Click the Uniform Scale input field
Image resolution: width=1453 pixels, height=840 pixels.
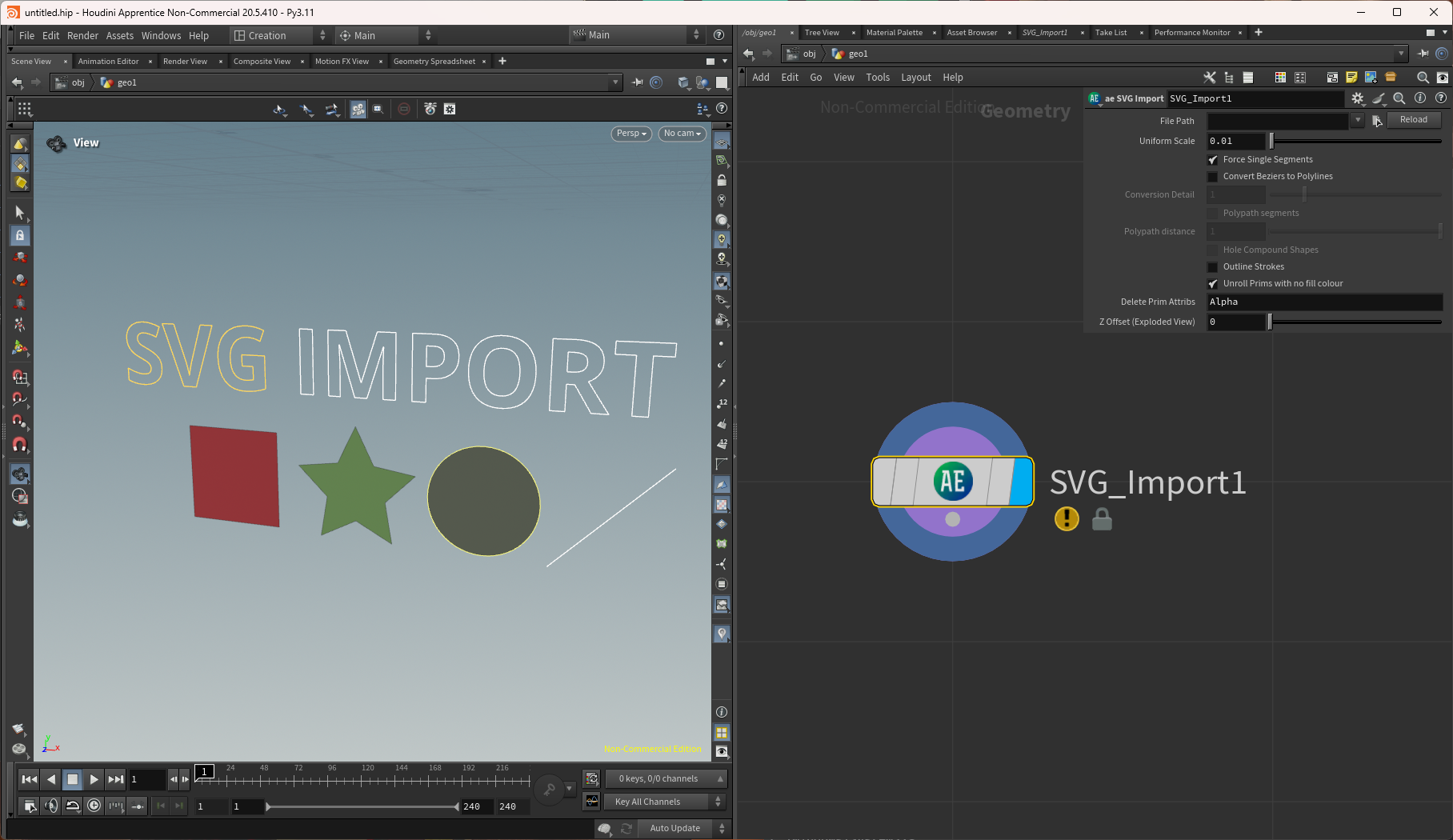(1236, 142)
